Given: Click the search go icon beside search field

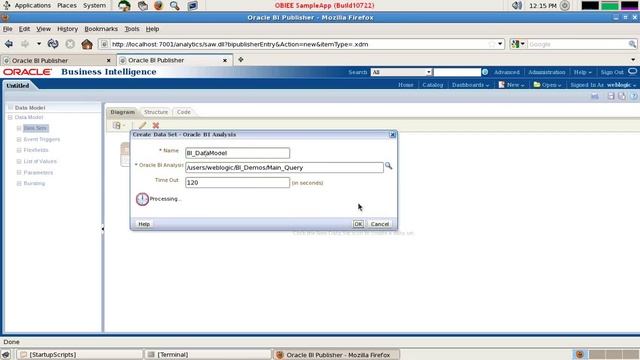Looking at the screenshot, I should 485,72.
